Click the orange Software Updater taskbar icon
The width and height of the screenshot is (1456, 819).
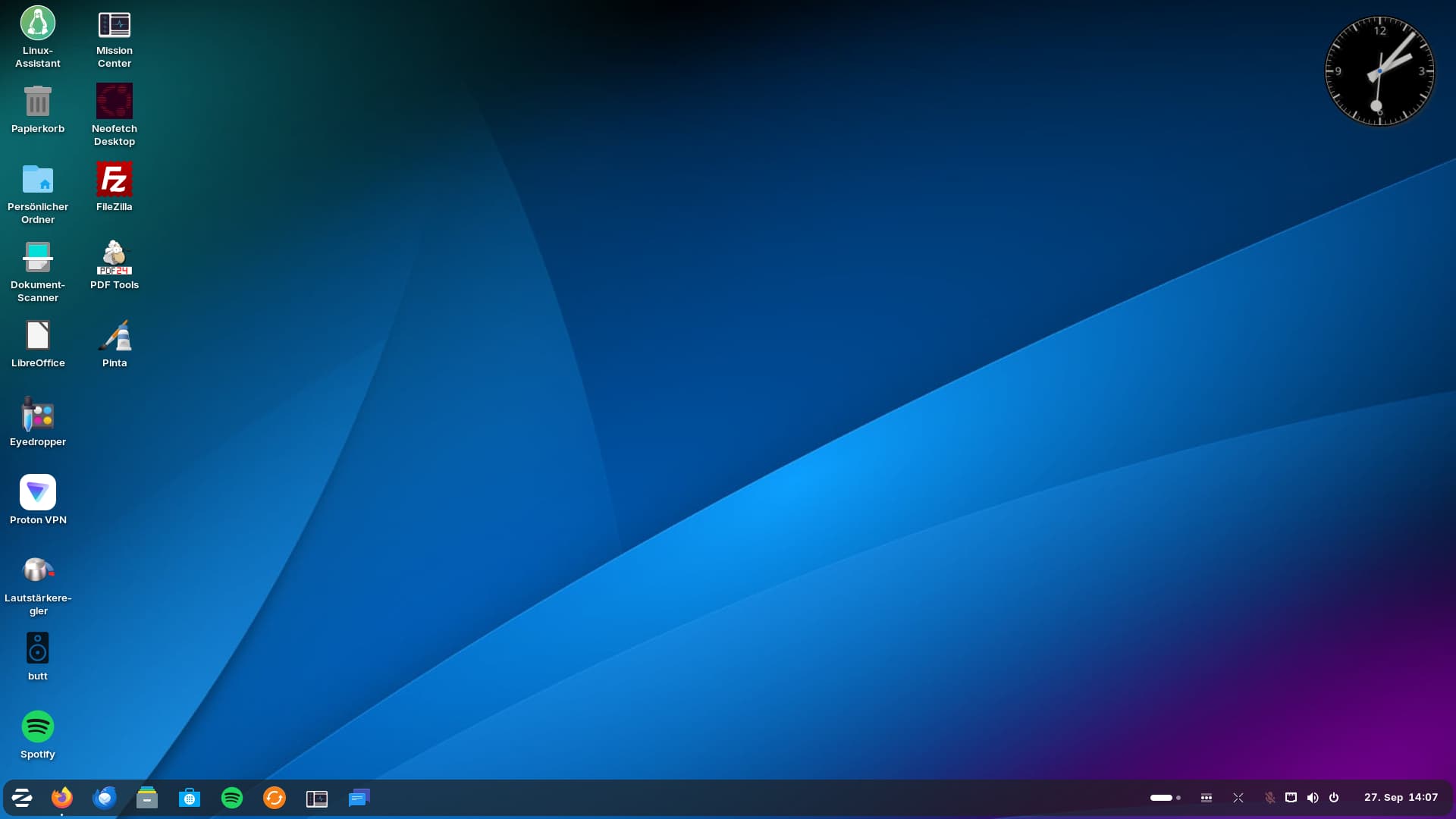pyautogui.click(x=275, y=798)
